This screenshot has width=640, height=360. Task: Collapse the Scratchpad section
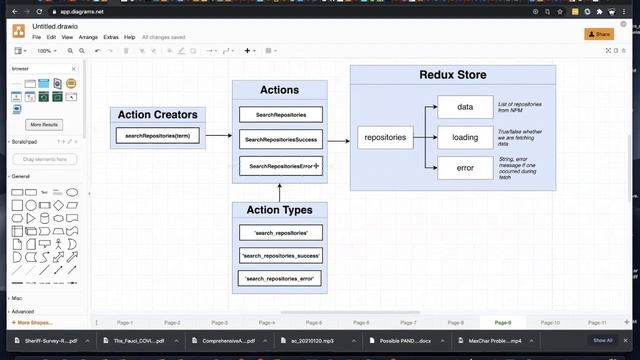24,142
